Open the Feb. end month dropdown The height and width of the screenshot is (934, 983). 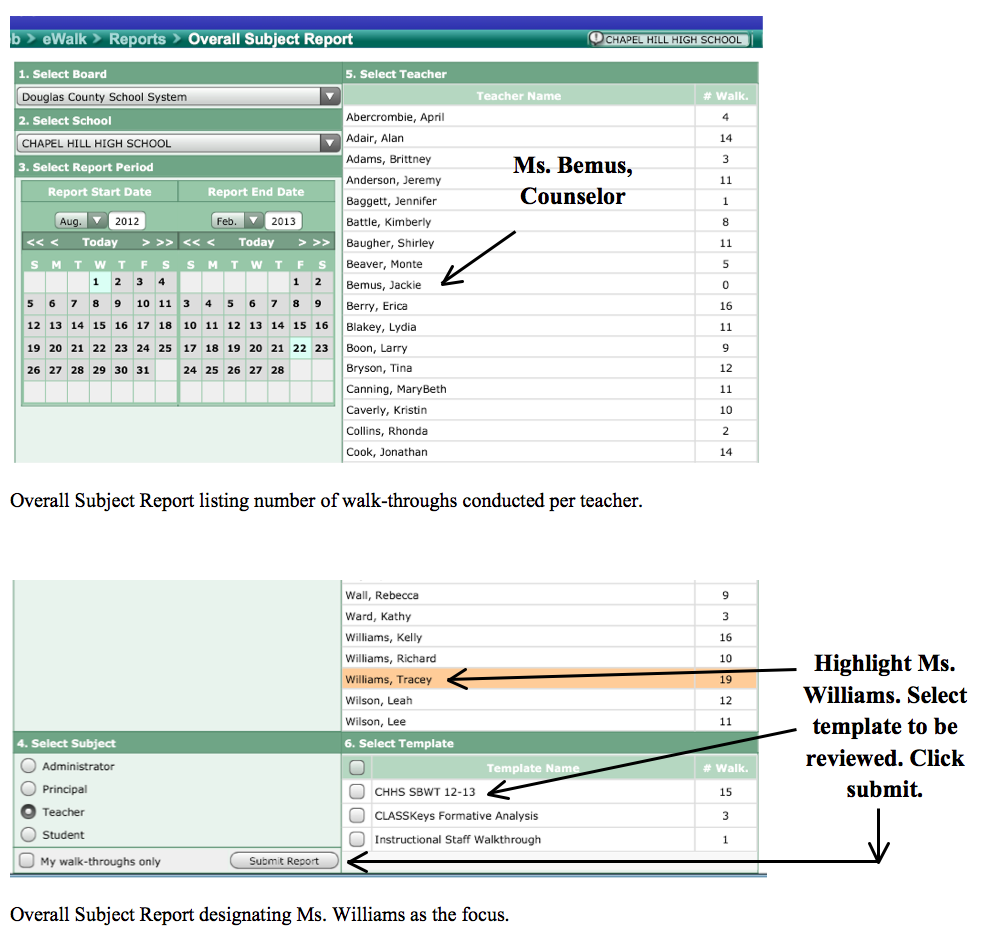click(x=236, y=221)
